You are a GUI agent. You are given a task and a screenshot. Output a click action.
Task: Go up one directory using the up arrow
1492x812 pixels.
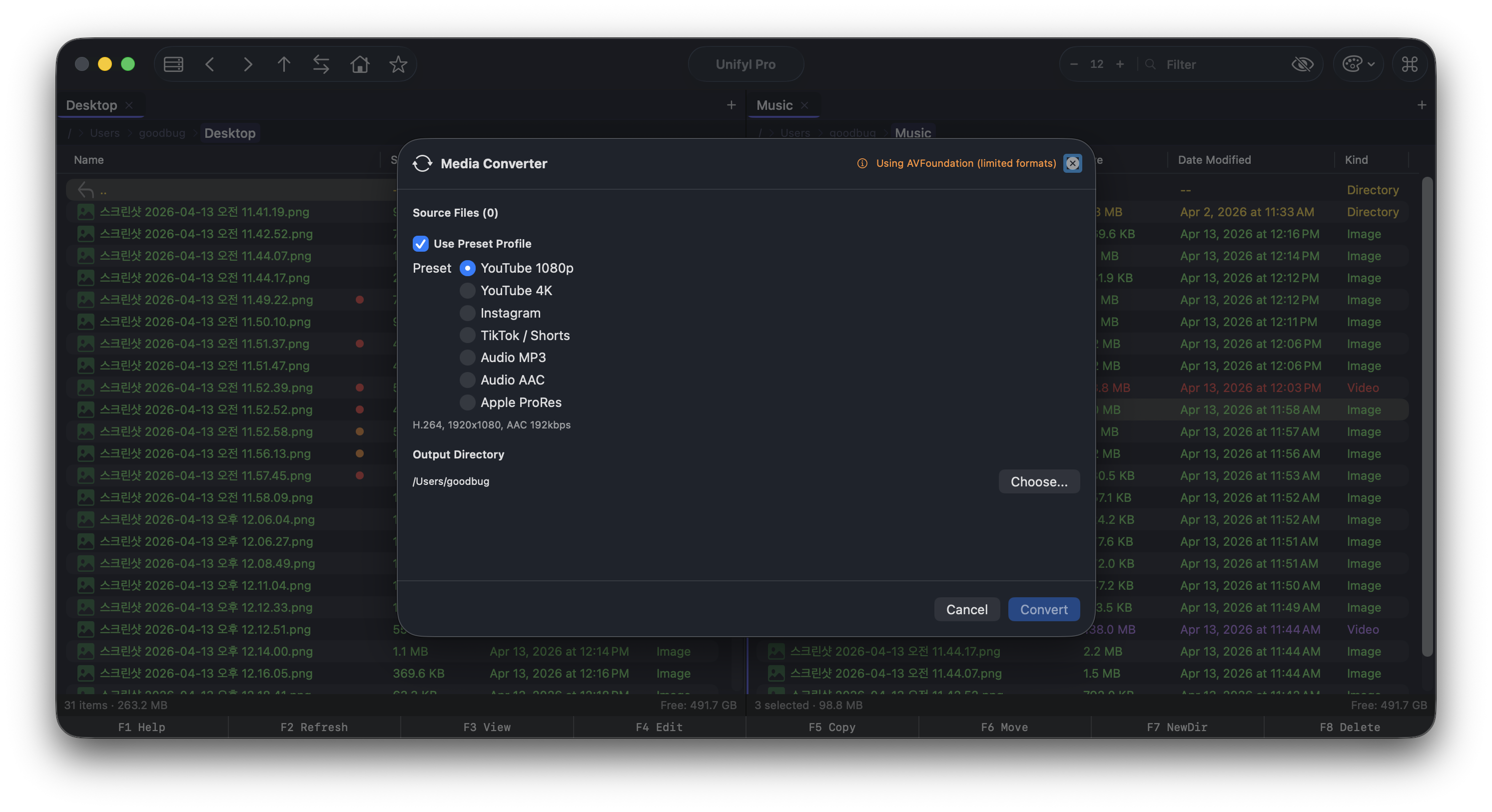284,64
